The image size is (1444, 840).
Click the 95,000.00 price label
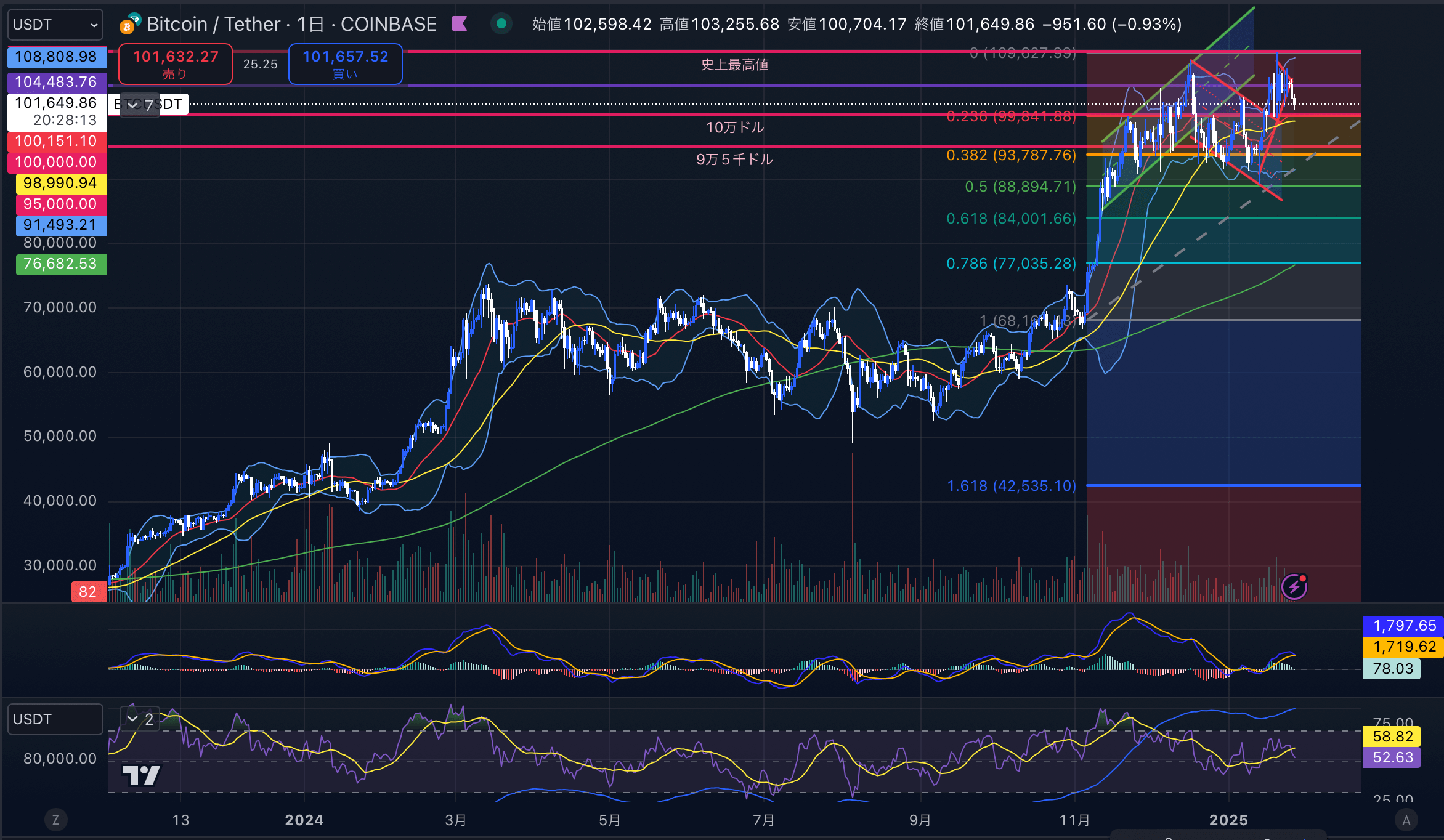(x=60, y=204)
